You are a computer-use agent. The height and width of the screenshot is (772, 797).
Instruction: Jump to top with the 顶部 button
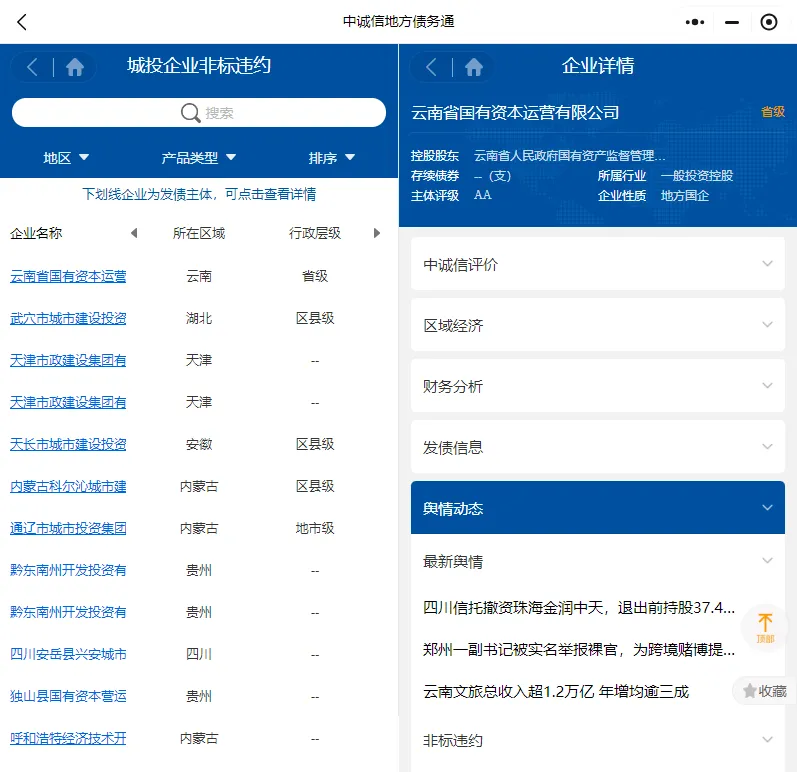(765, 628)
